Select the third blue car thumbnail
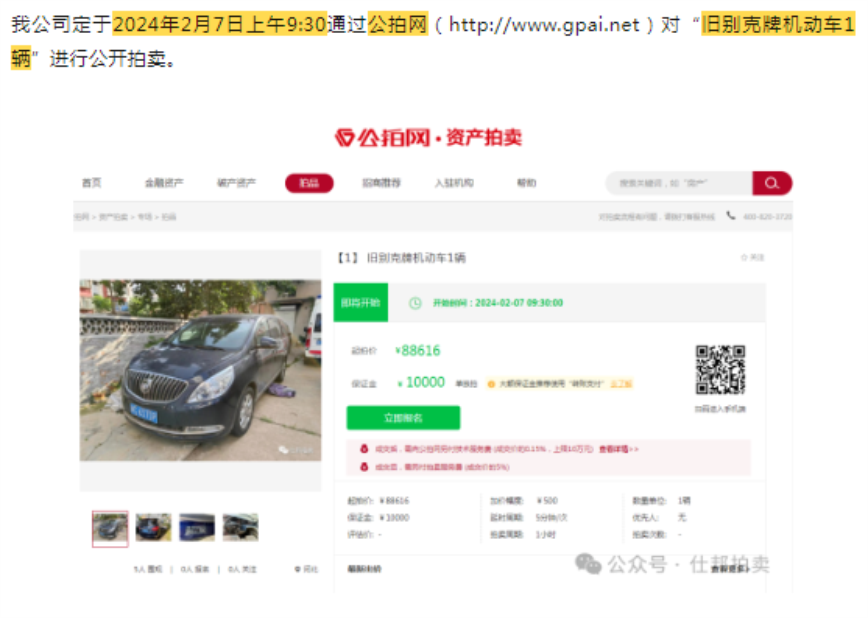The image size is (868, 618). [197, 527]
